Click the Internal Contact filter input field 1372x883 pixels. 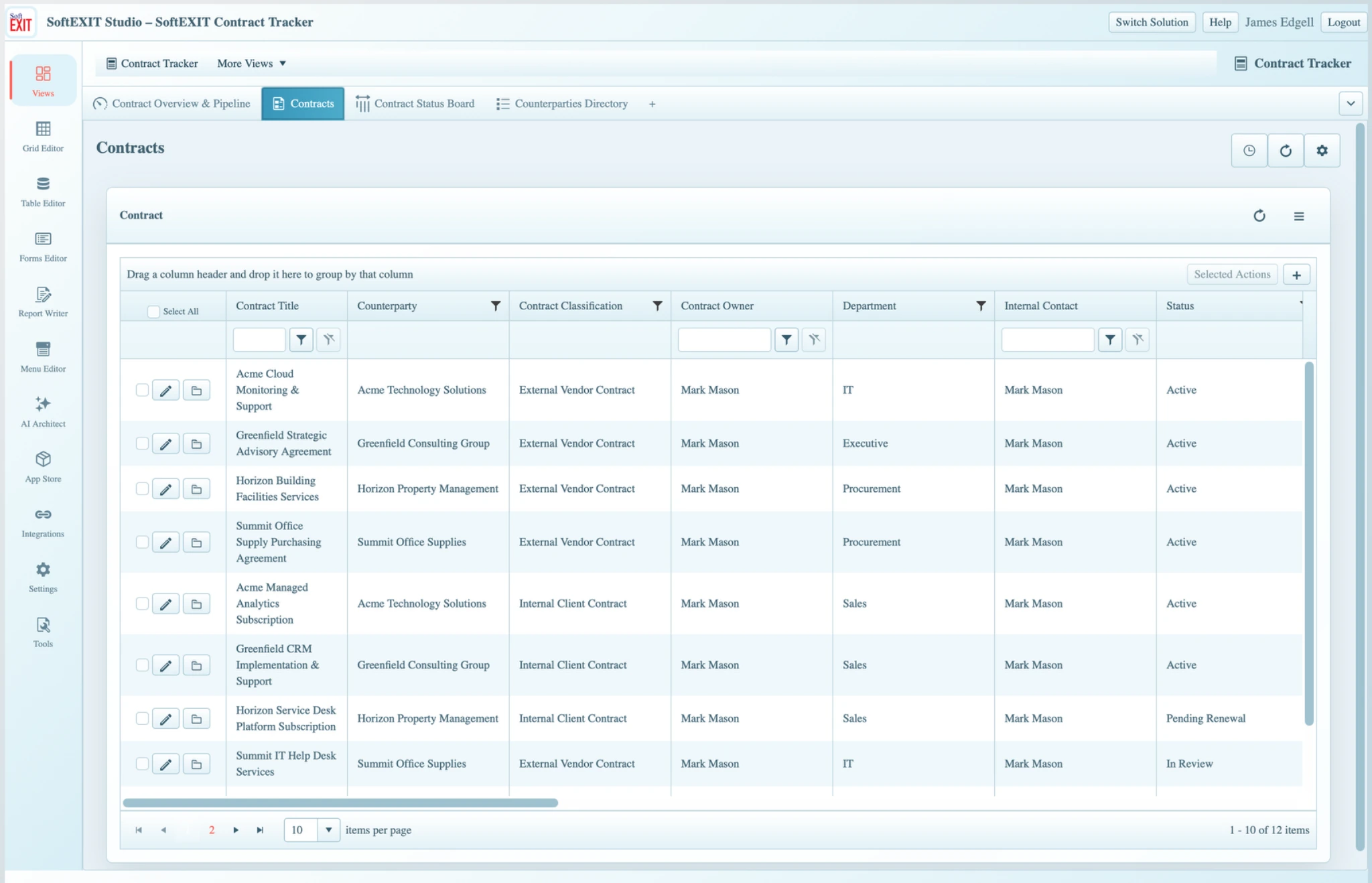1048,340
